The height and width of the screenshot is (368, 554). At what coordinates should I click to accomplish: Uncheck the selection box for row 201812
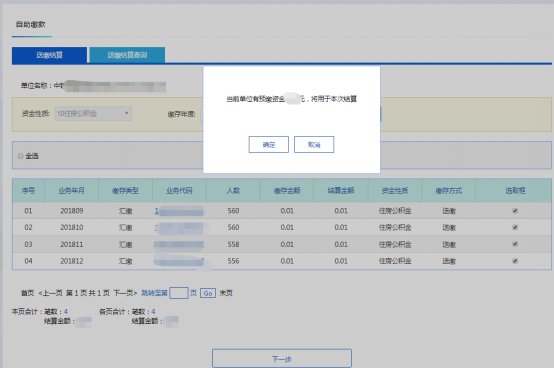tap(515, 261)
